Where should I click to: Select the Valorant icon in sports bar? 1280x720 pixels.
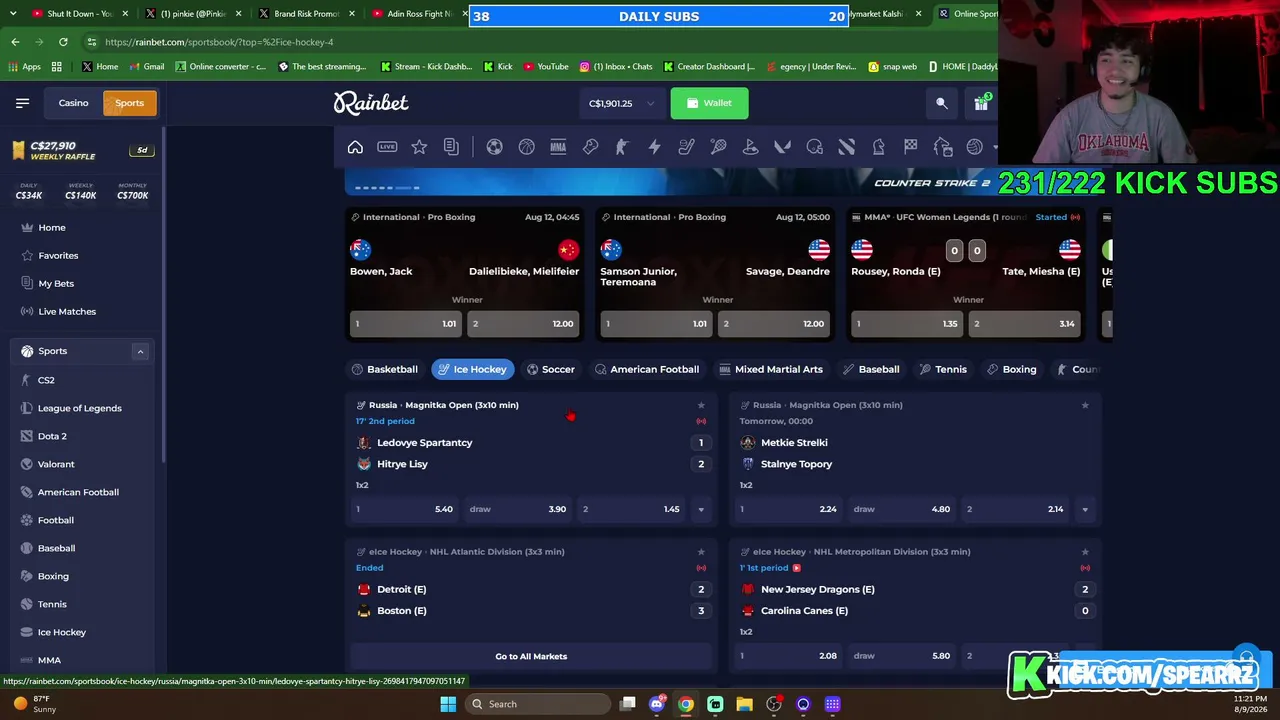tap(782, 147)
